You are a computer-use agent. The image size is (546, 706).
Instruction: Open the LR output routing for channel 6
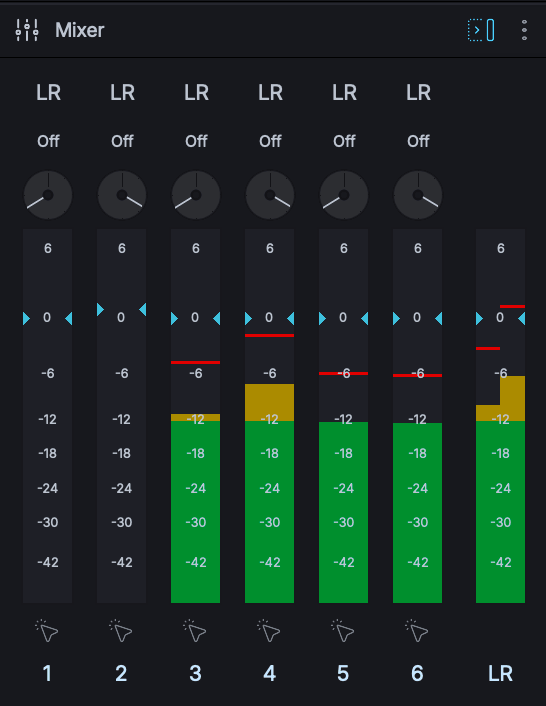(418, 93)
